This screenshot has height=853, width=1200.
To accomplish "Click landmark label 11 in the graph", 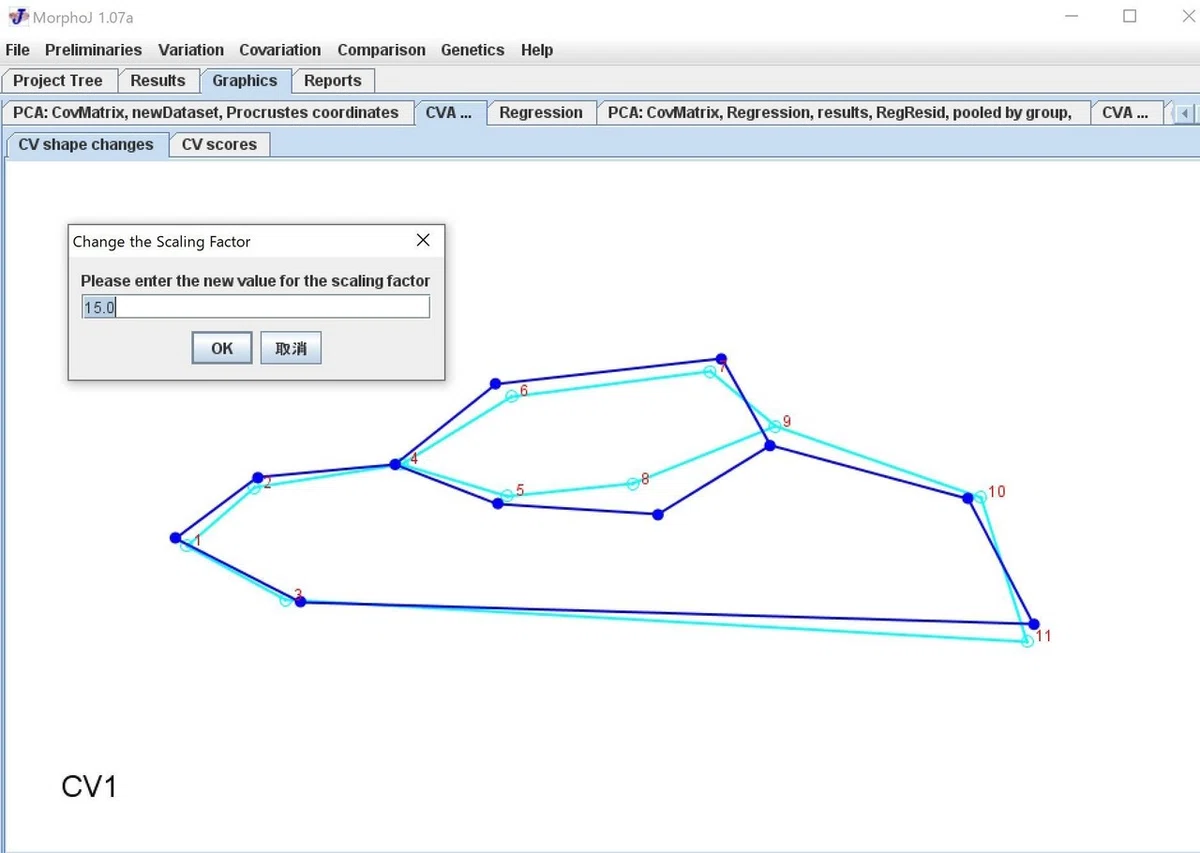I will (x=1044, y=636).
